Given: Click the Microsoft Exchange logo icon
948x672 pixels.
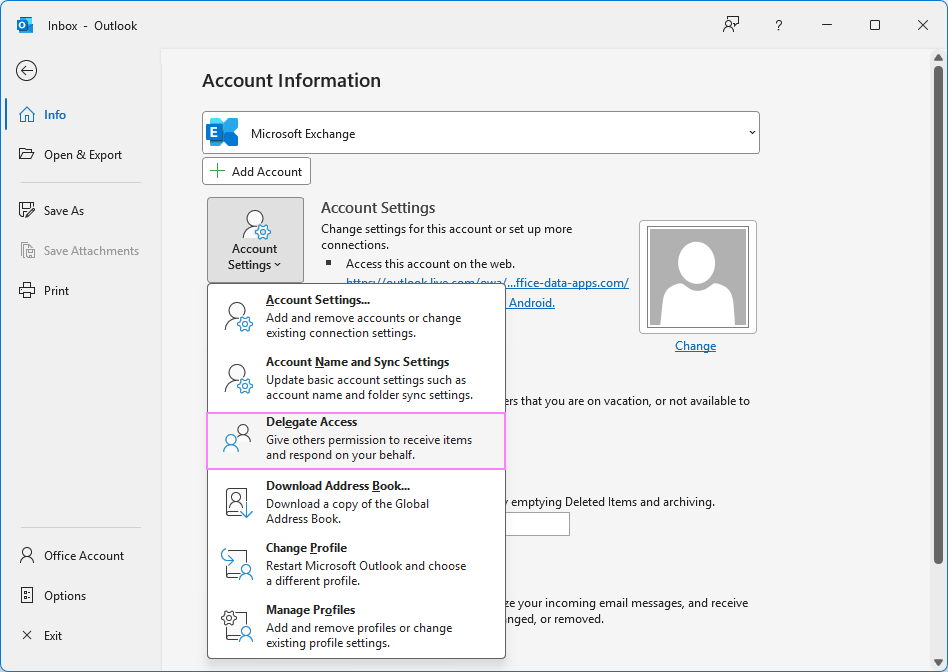Looking at the screenshot, I should [222, 132].
